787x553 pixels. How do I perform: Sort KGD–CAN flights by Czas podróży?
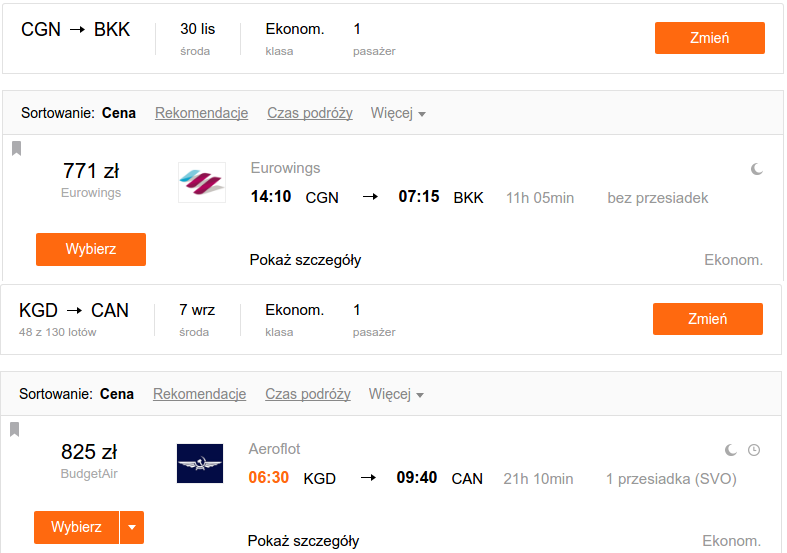coord(308,394)
